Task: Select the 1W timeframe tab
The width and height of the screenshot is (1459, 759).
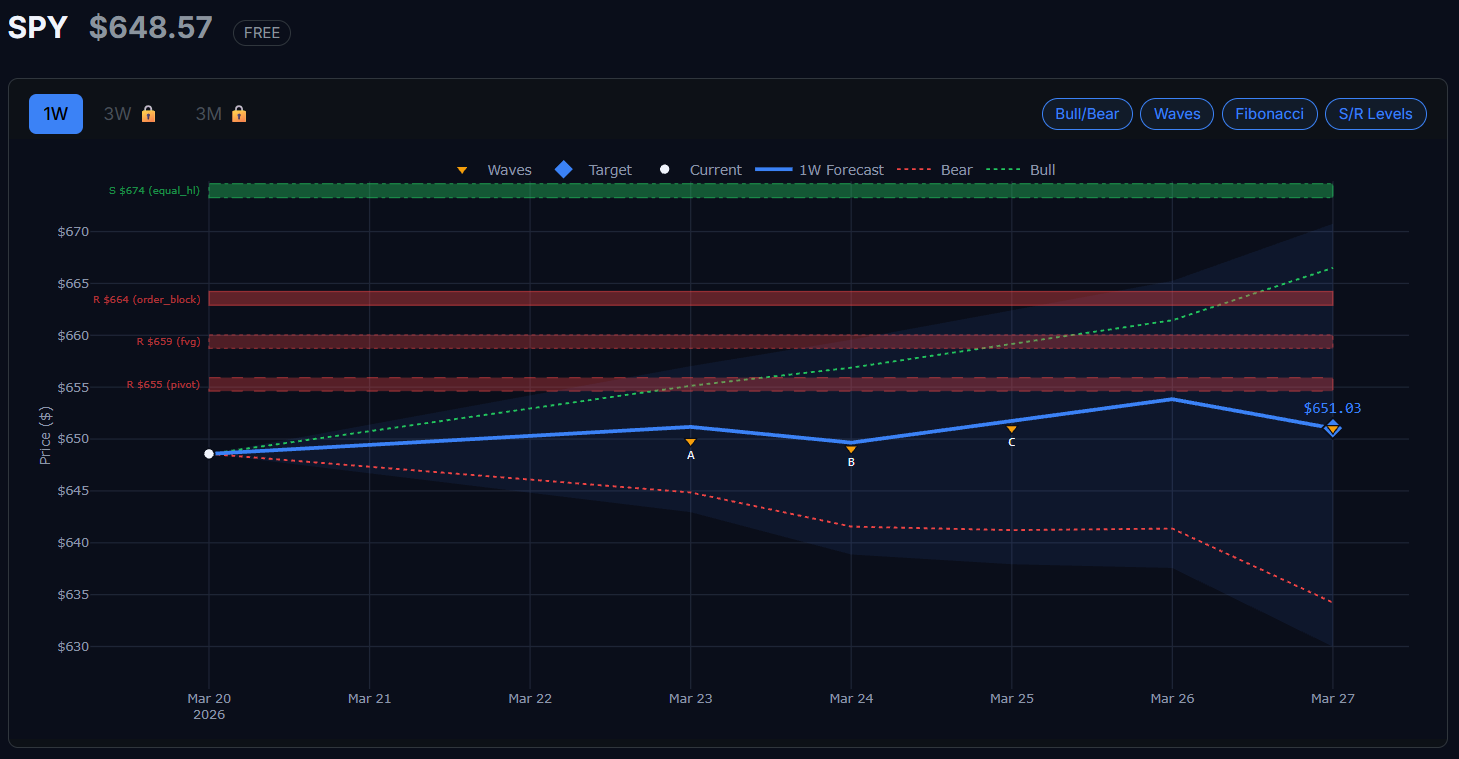Action: (56, 114)
